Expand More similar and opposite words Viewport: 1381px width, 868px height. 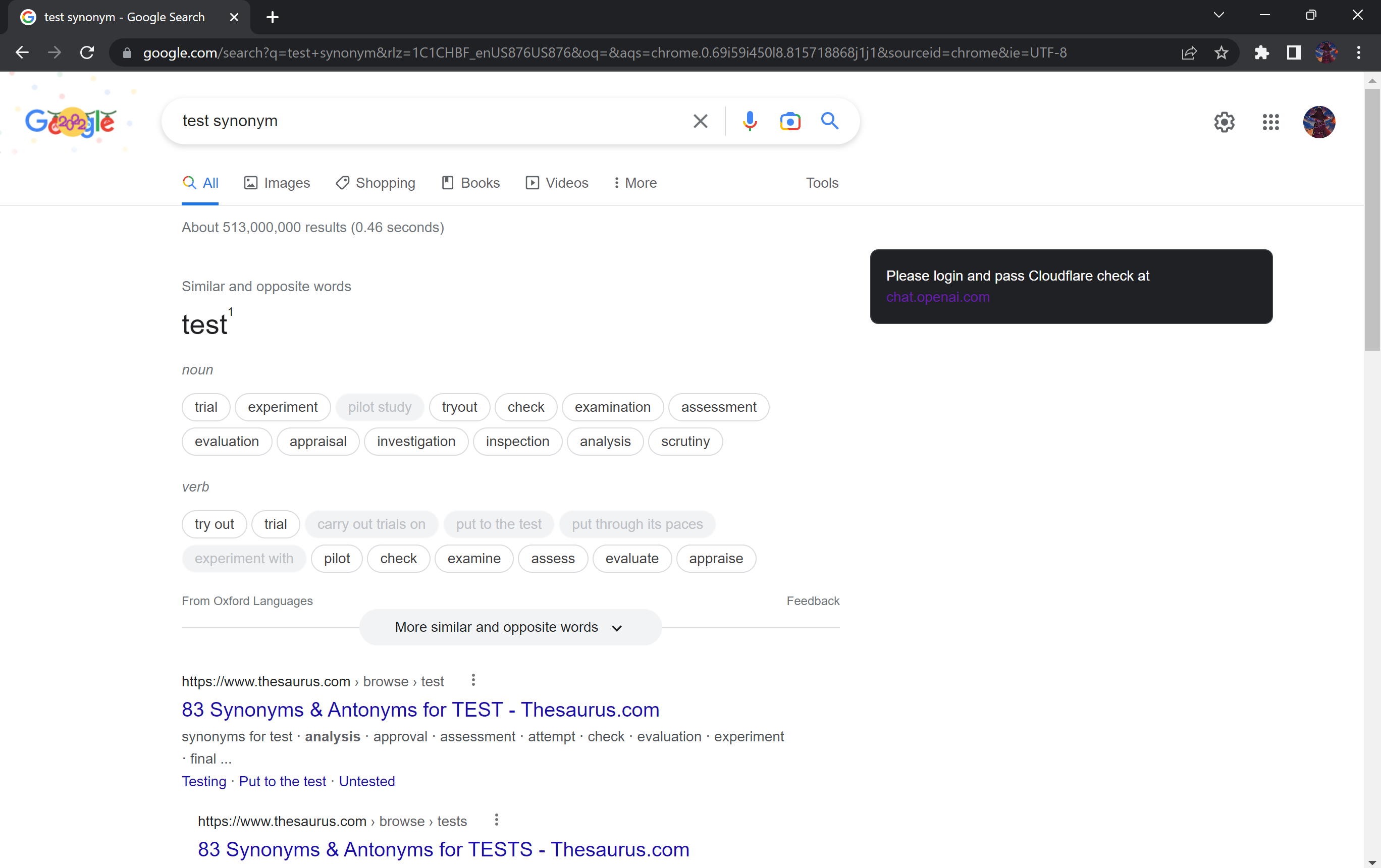point(509,627)
